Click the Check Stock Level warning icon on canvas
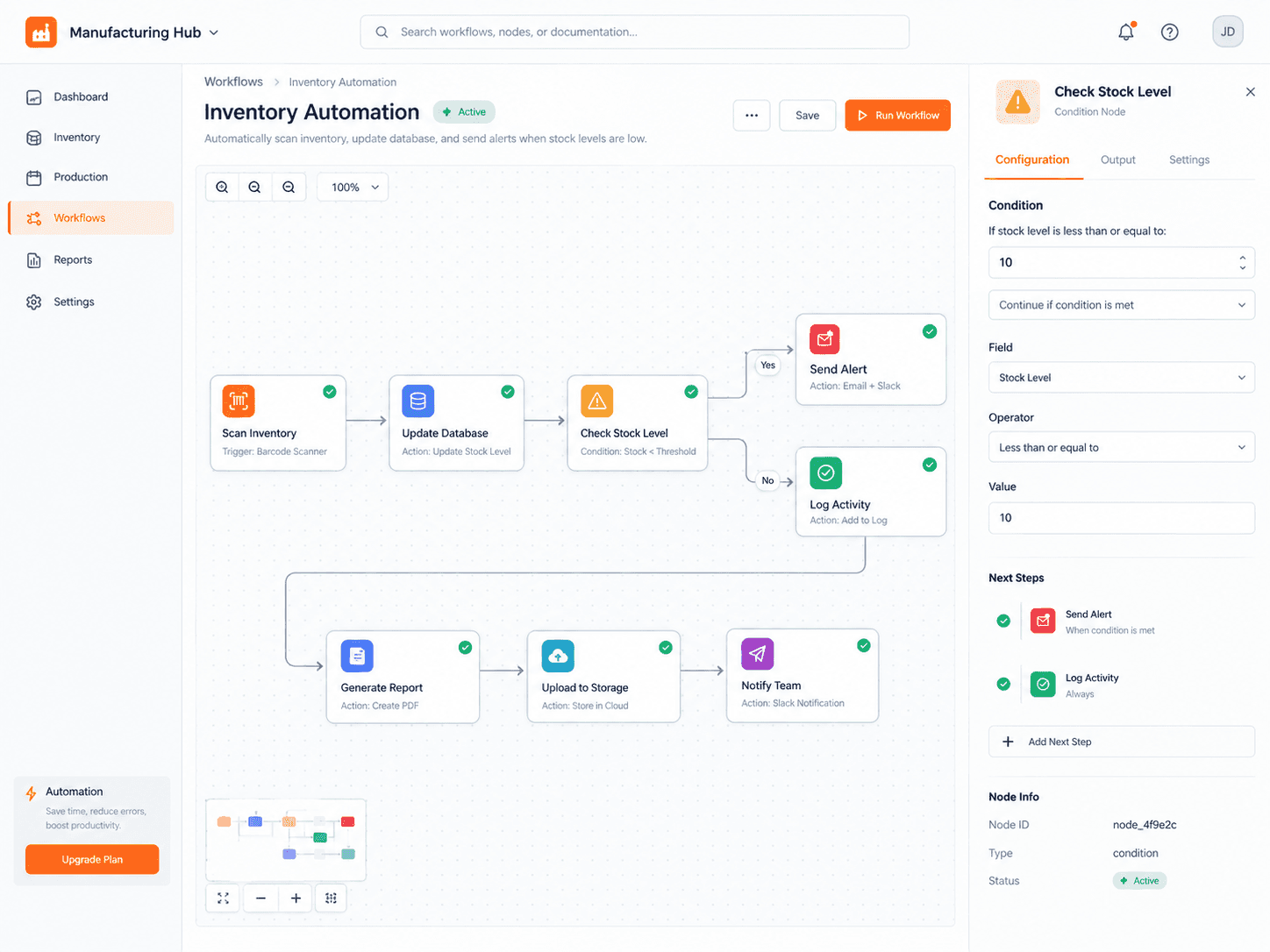Viewport: 1270px width, 952px height. click(597, 401)
